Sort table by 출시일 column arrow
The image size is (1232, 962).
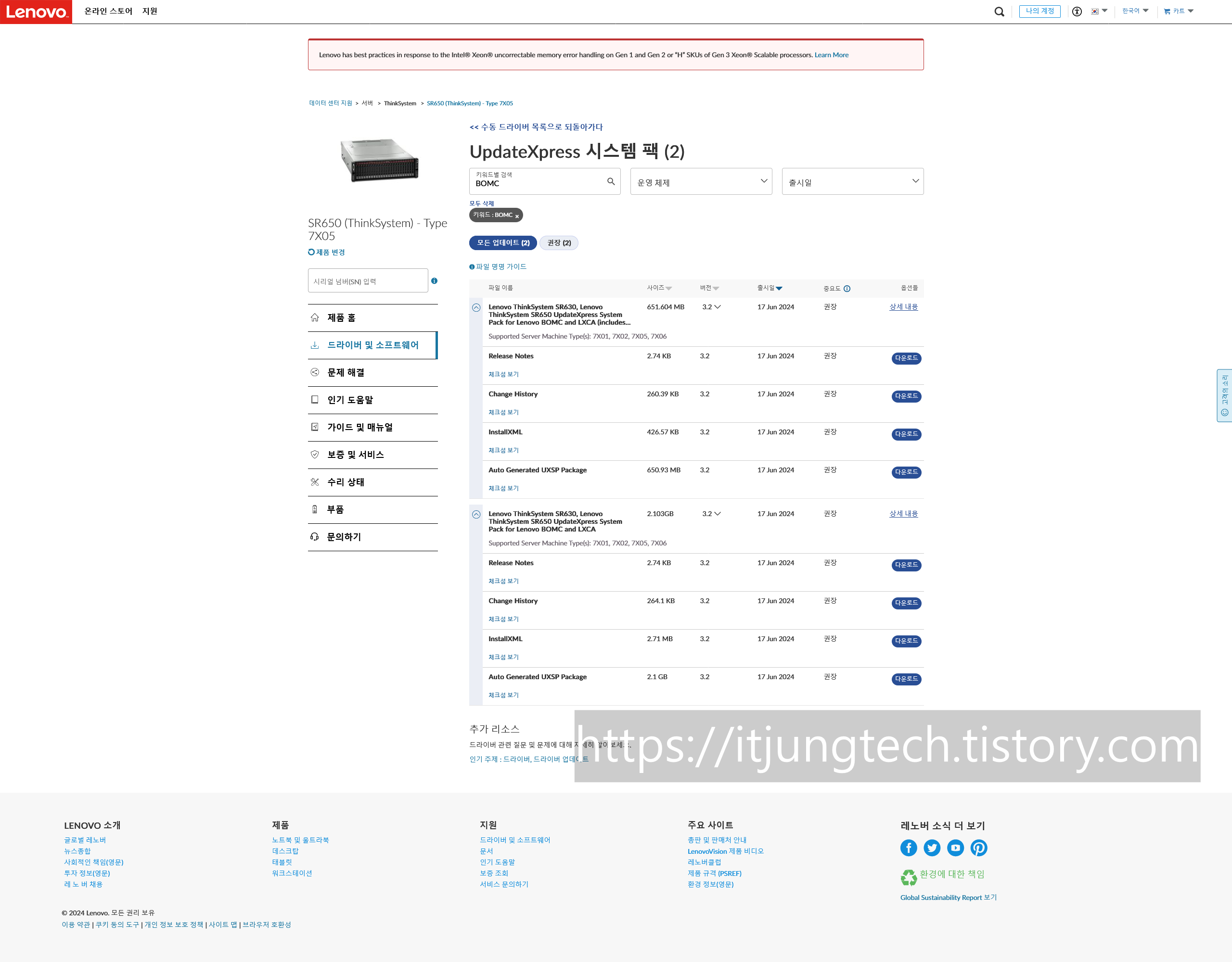coord(779,289)
